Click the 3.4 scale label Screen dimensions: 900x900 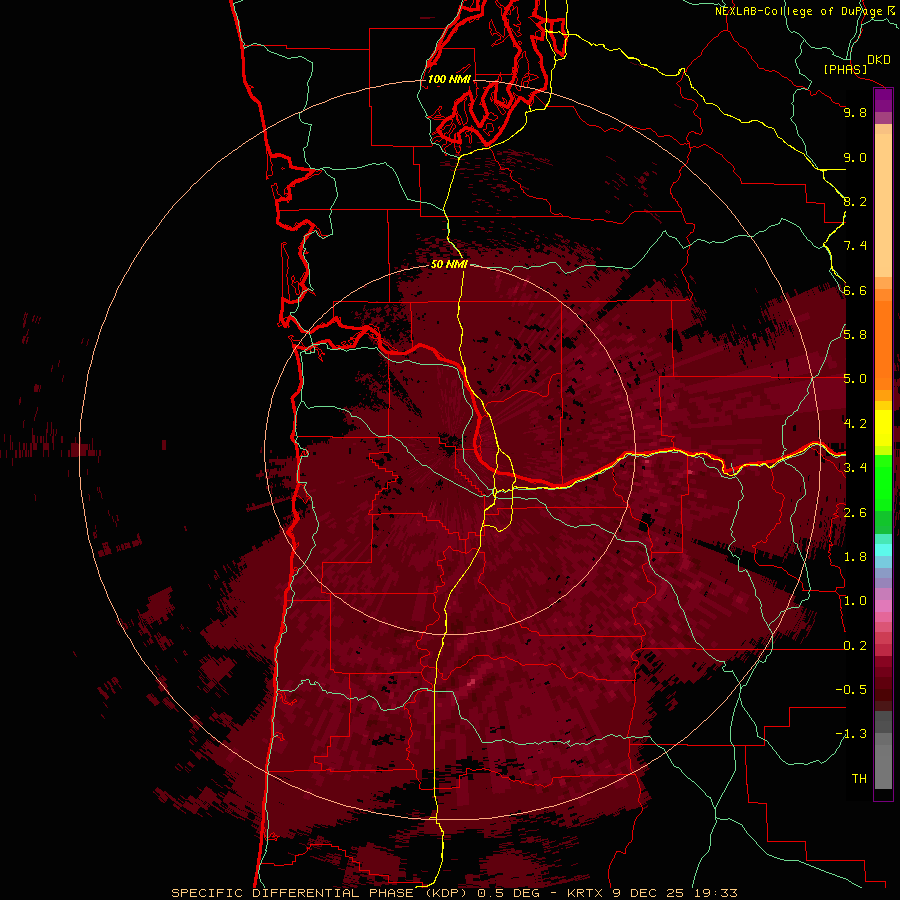(x=855, y=468)
